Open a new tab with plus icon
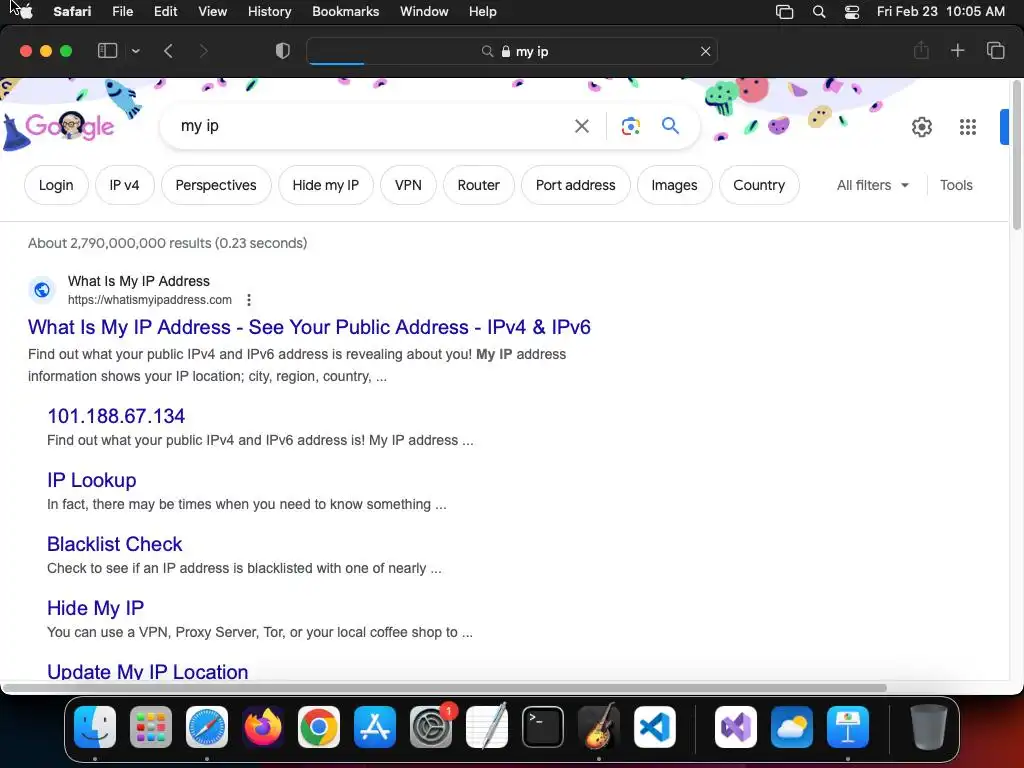 click(957, 50)
